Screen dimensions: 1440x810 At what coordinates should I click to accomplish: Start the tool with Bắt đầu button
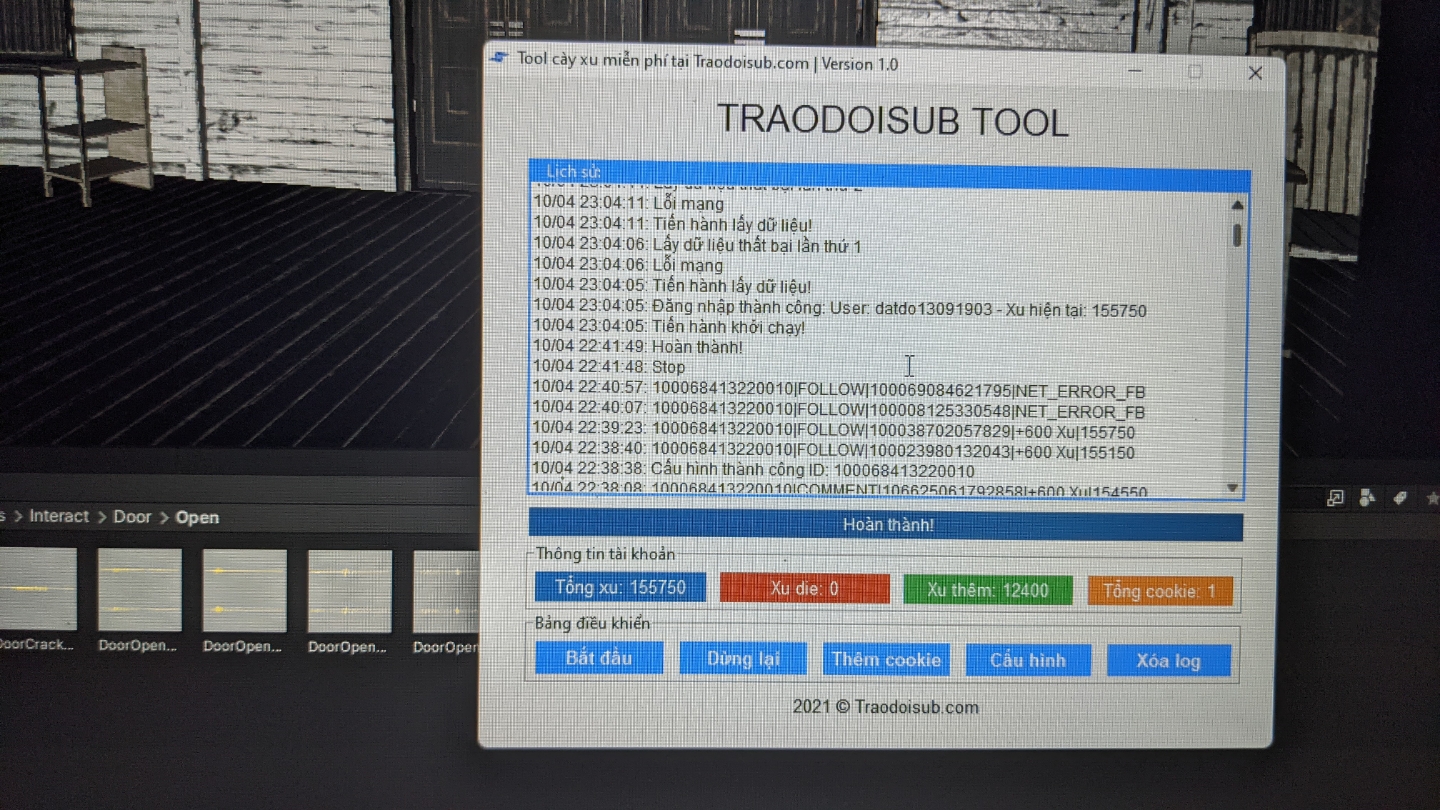pyautogui.click(x=599, y=659)
